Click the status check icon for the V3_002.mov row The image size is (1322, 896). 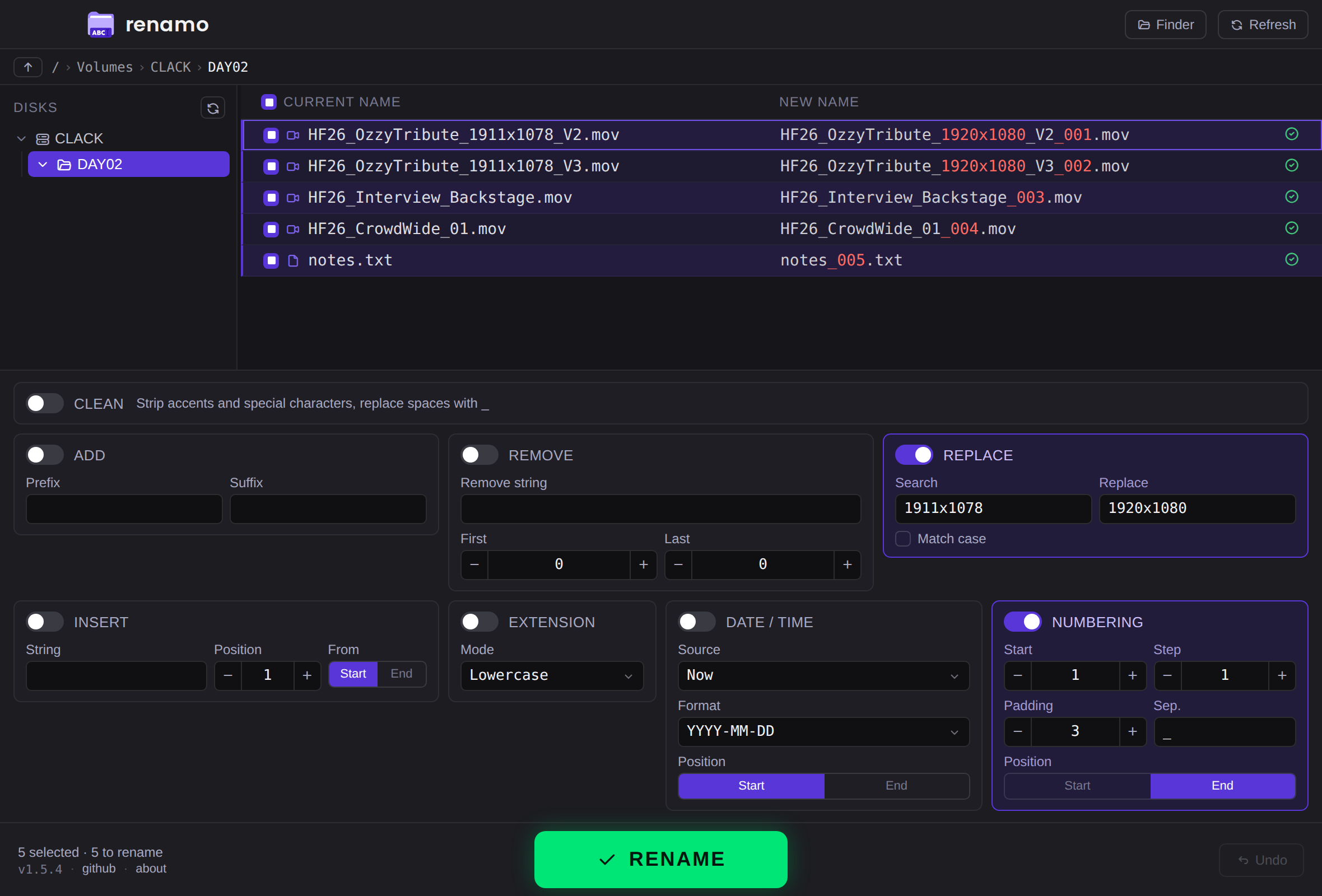[1292, 165]
